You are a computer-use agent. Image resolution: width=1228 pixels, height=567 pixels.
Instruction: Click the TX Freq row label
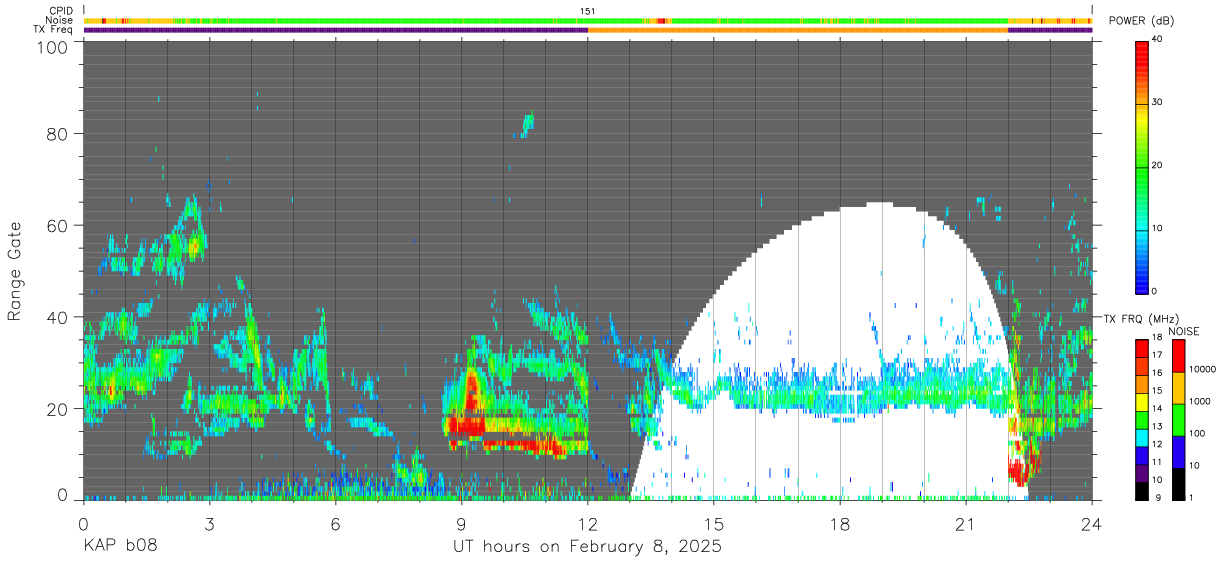pyautogui.click(x=52, y=29)
